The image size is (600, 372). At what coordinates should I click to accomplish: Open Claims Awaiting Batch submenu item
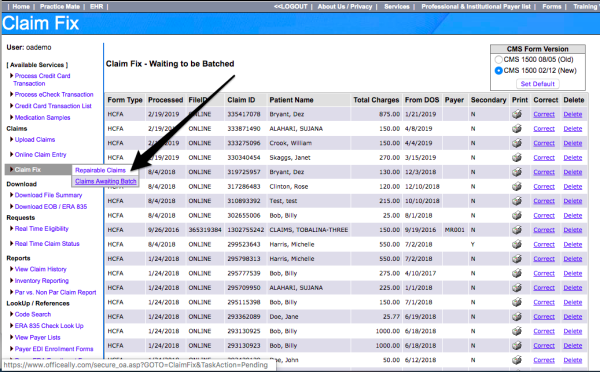tap(106, 181)
